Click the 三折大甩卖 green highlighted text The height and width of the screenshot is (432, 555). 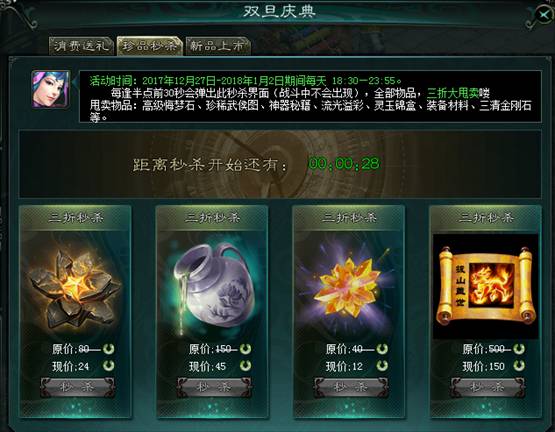(458, 93)
